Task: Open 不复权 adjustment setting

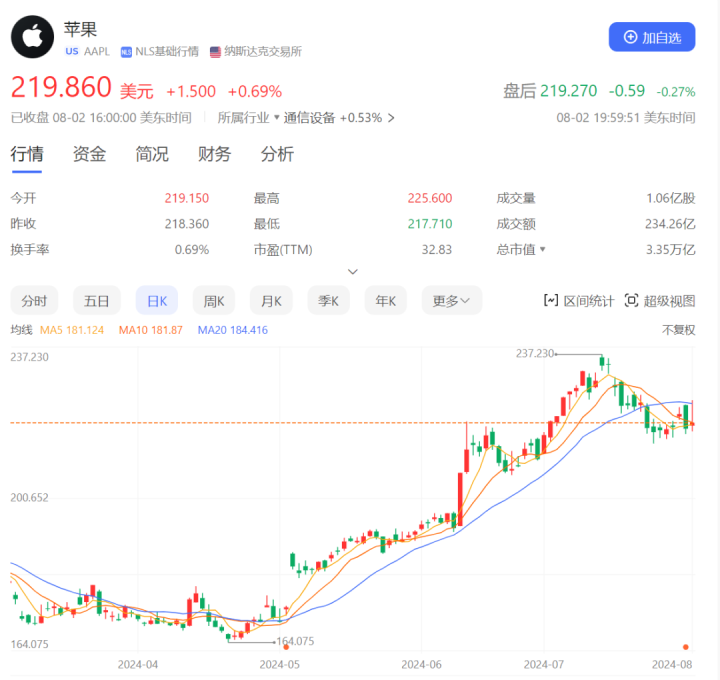Action: [678, 330]
